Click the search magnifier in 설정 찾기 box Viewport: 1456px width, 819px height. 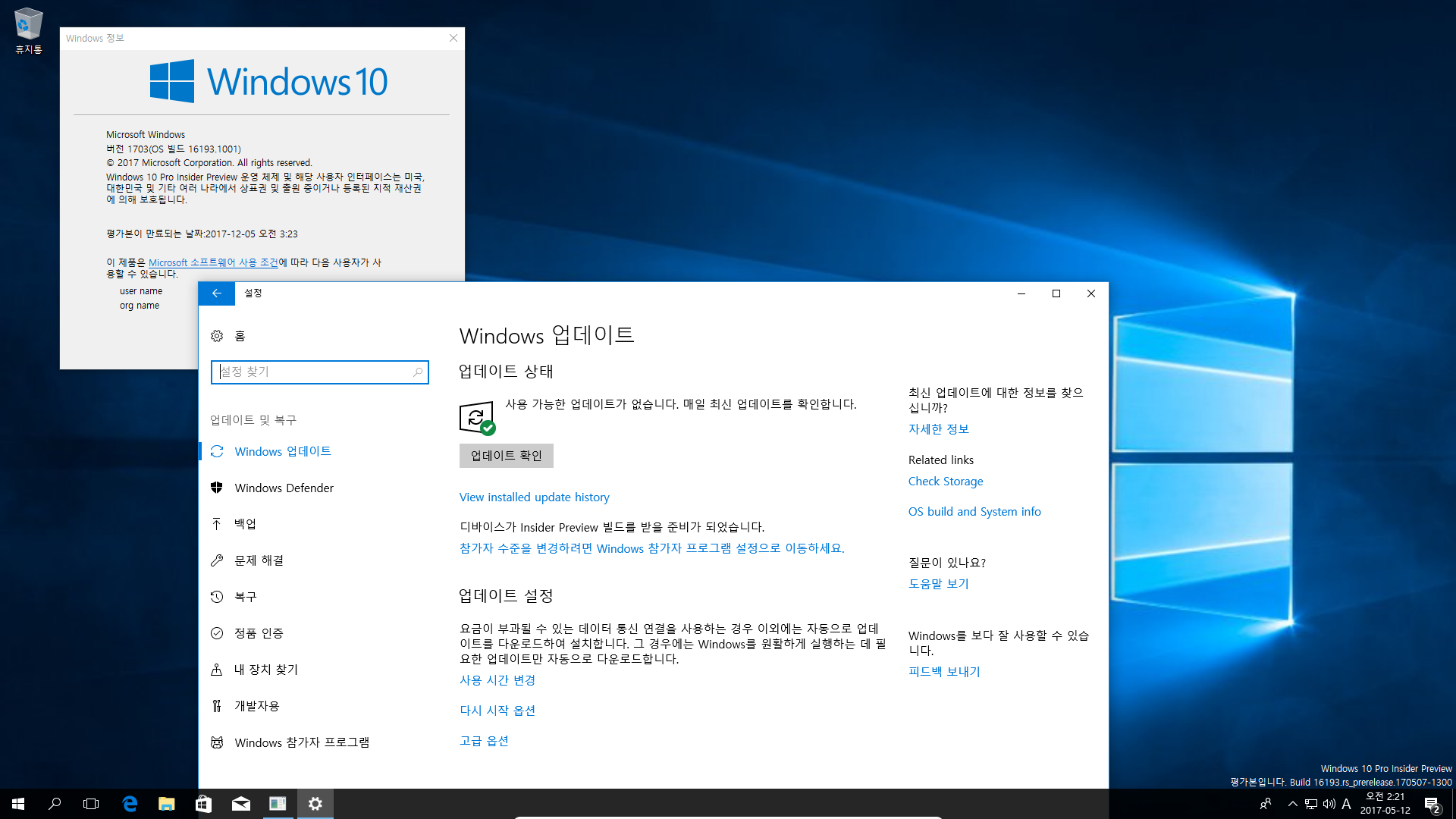tap(418, 372)
